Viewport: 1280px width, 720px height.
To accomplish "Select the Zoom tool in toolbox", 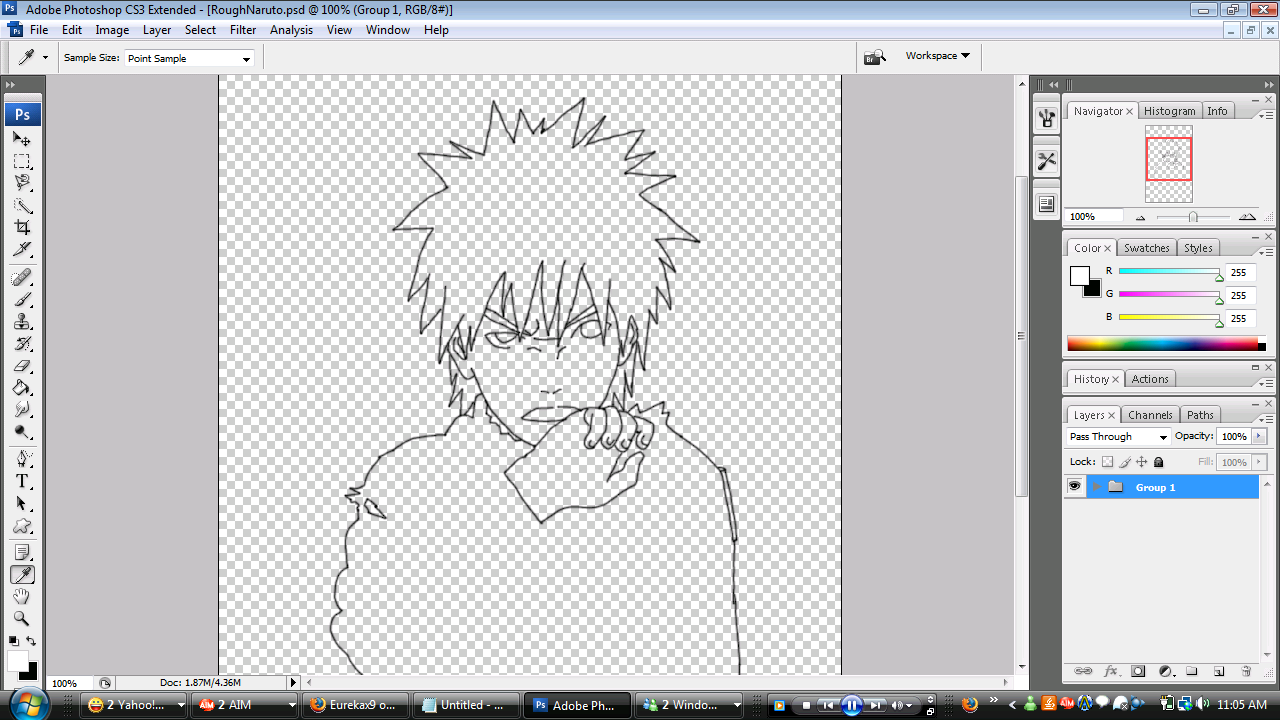I will point(22,619).
